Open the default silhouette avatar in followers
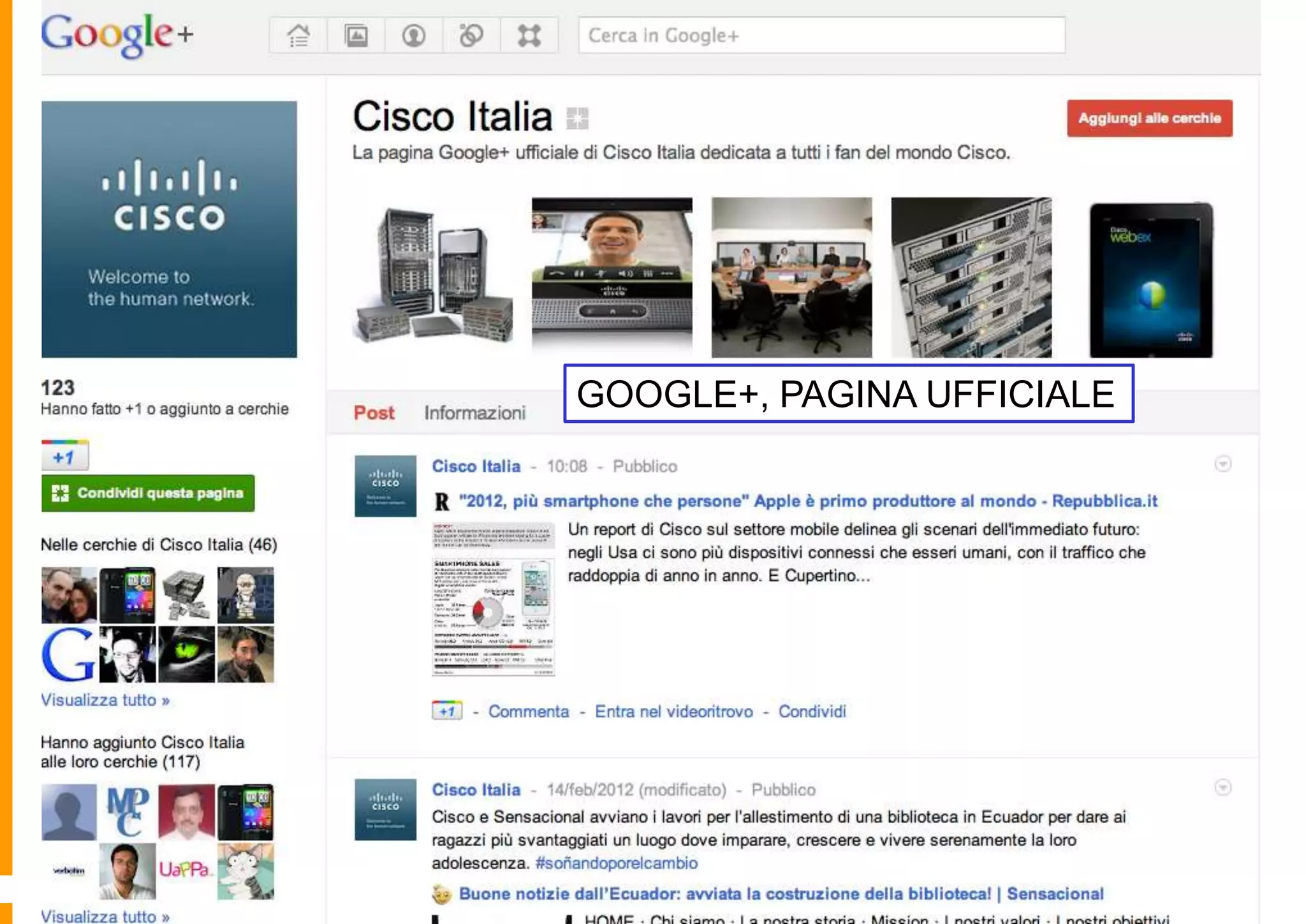 pos(69,812)
